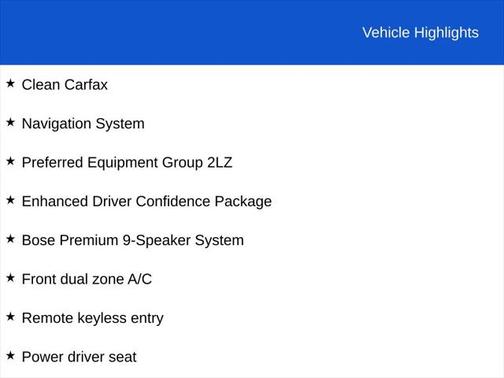Click the Navigation System item

point(83,124)
